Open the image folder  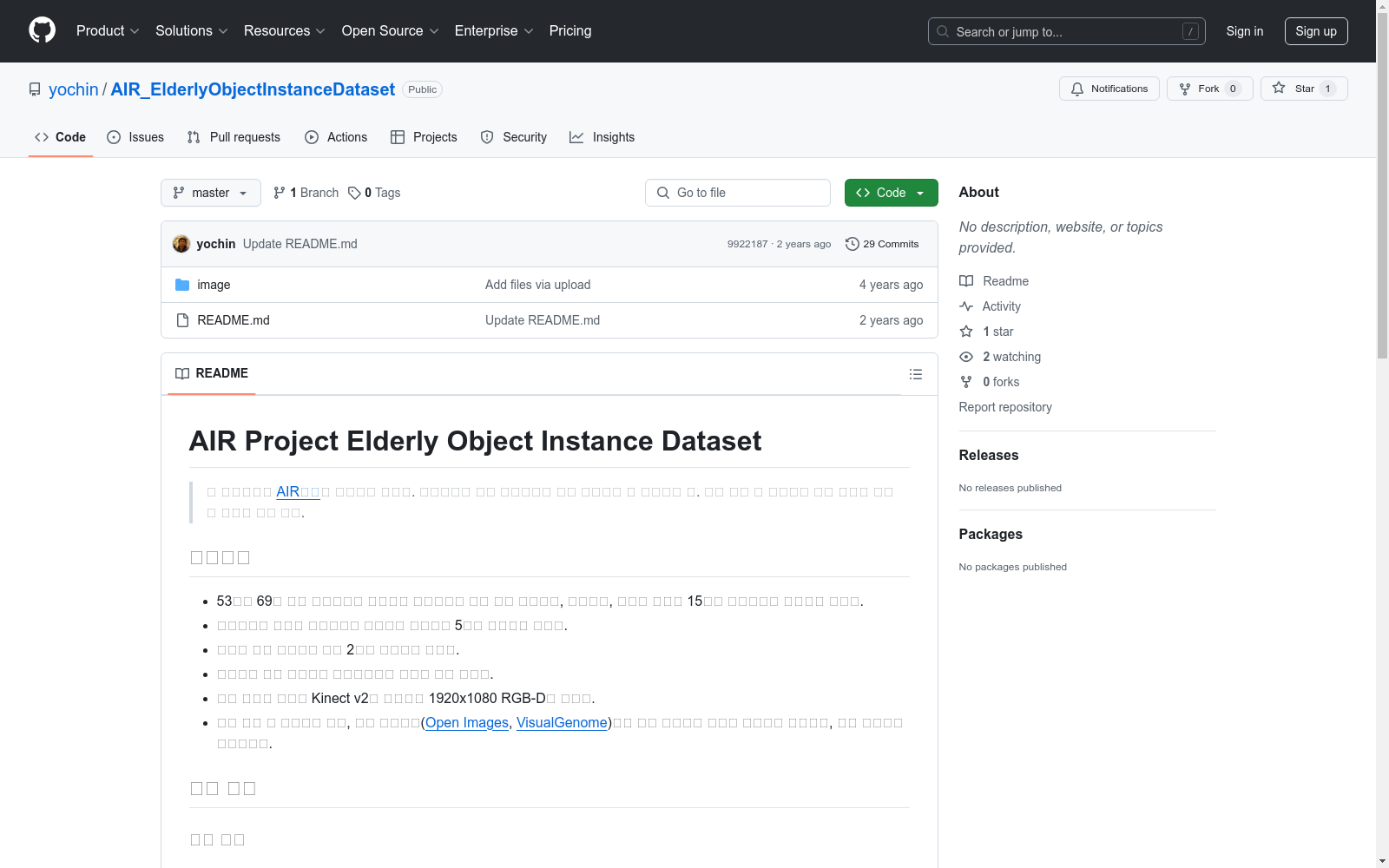click(214, 285)
